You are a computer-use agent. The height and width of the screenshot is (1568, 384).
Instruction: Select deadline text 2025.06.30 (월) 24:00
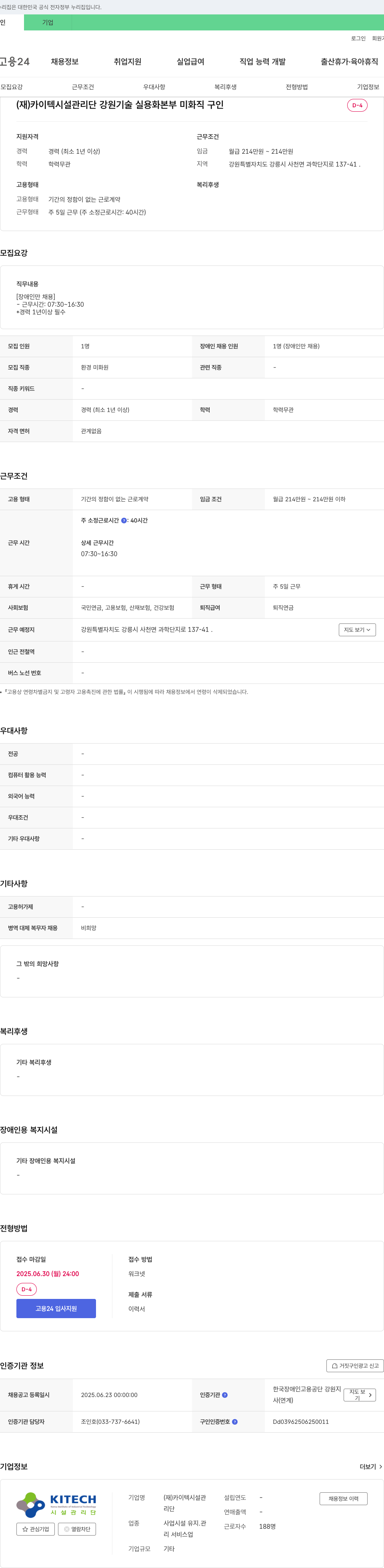(47, 1273)
